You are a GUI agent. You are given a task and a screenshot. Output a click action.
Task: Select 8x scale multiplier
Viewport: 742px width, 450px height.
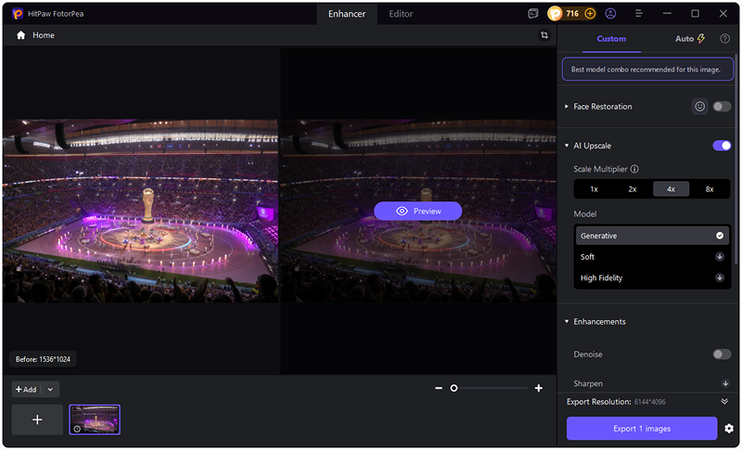[x=709, y=189]
